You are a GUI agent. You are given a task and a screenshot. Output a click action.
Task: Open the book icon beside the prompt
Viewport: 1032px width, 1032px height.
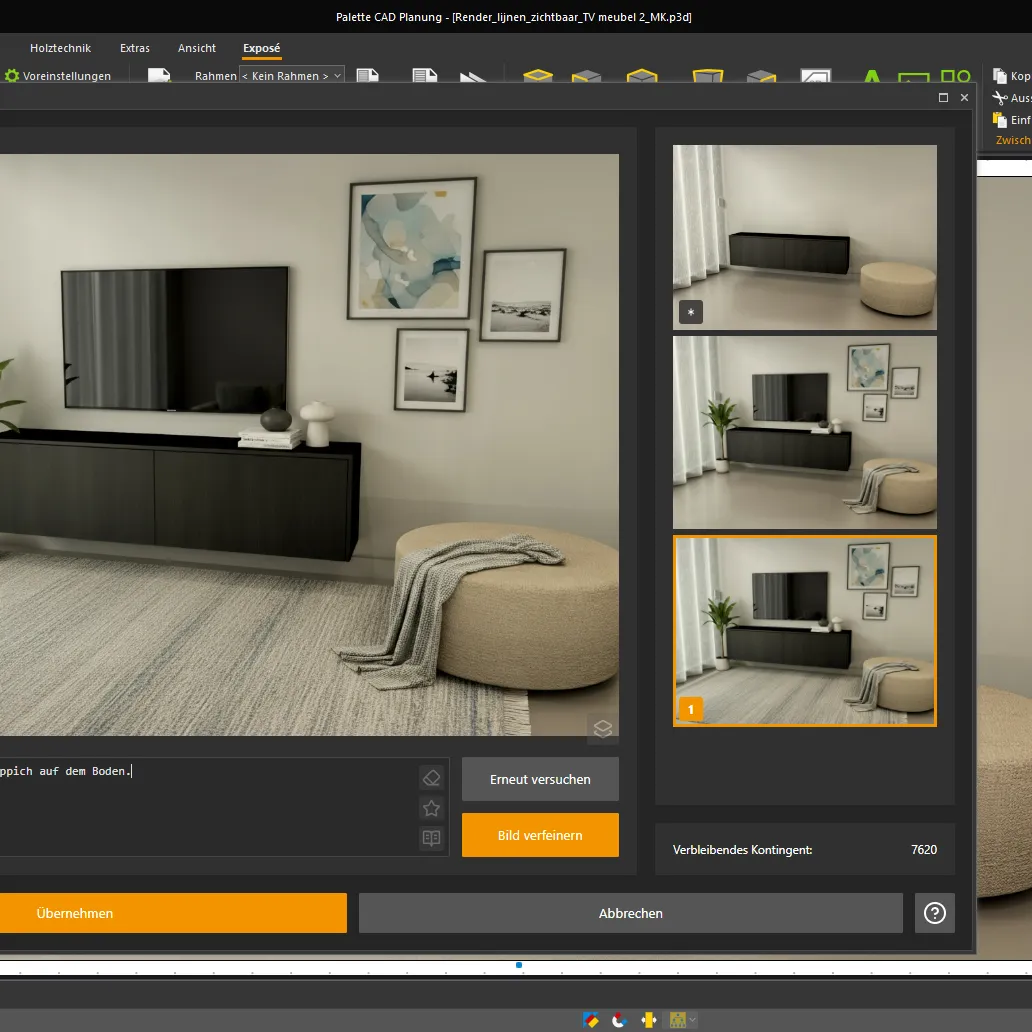coord(431,838)
